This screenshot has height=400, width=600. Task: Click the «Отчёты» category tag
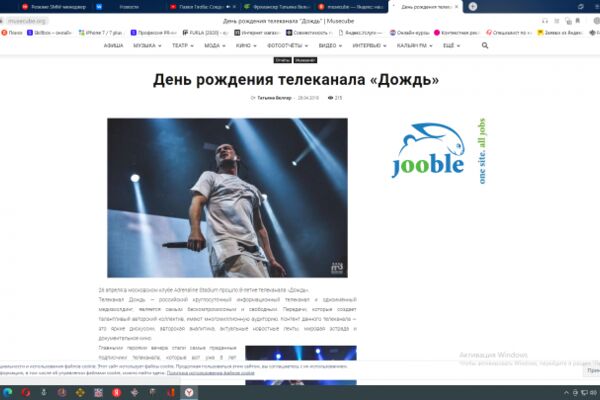[282, 60]
